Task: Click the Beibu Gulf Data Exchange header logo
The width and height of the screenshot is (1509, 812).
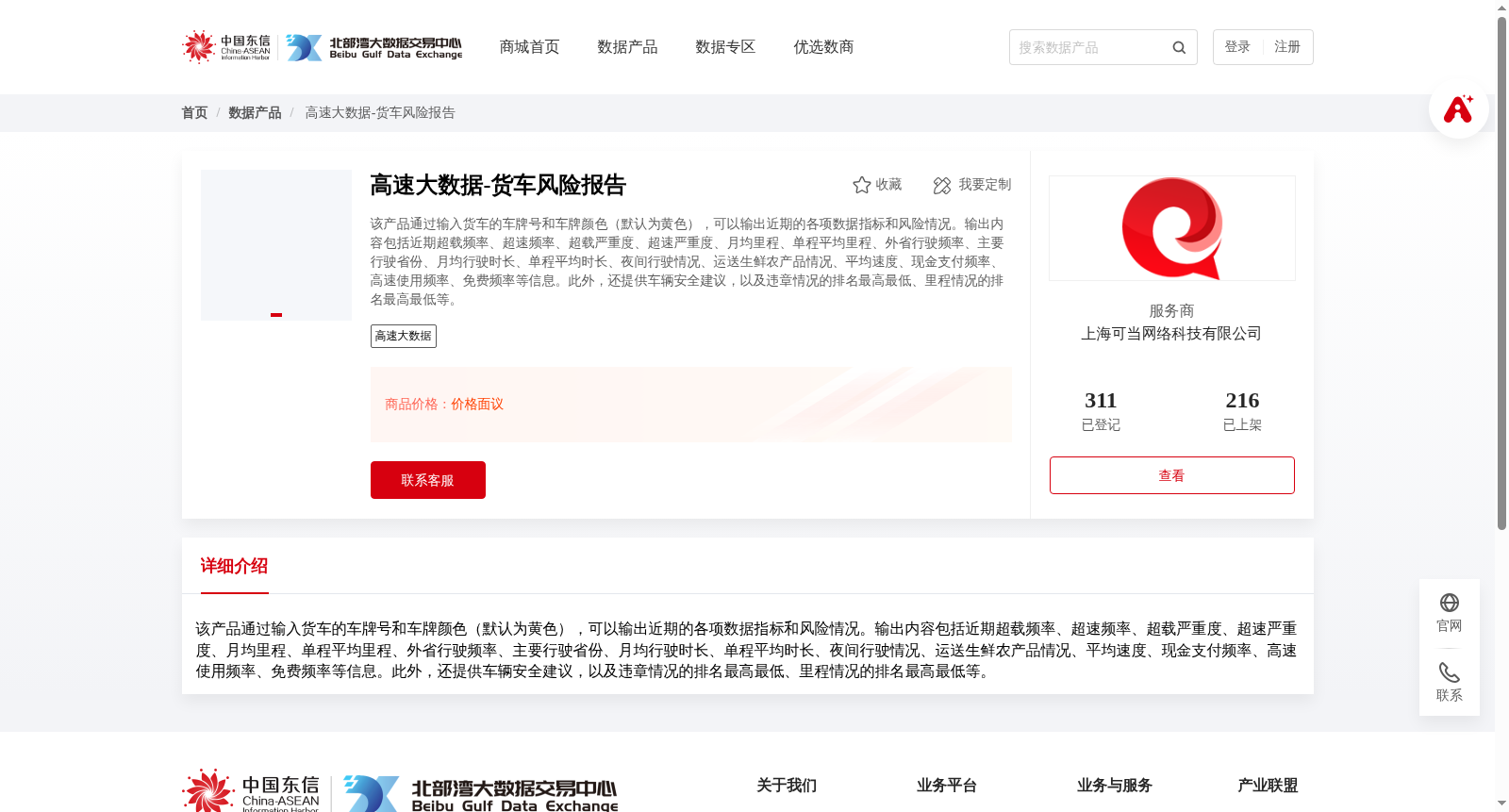Action: point(374,47)
